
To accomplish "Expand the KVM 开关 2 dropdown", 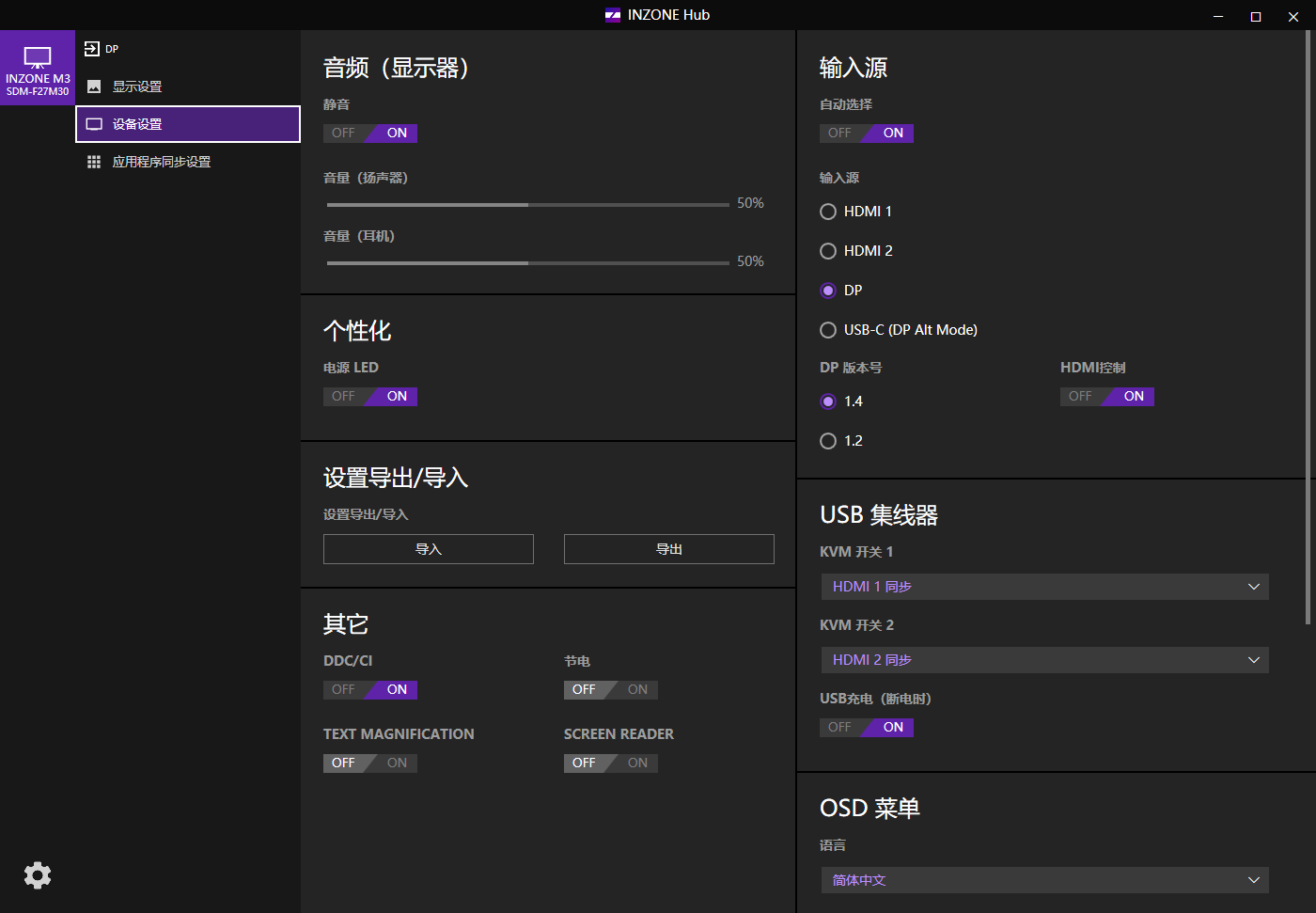I will tap(1044, 660).
